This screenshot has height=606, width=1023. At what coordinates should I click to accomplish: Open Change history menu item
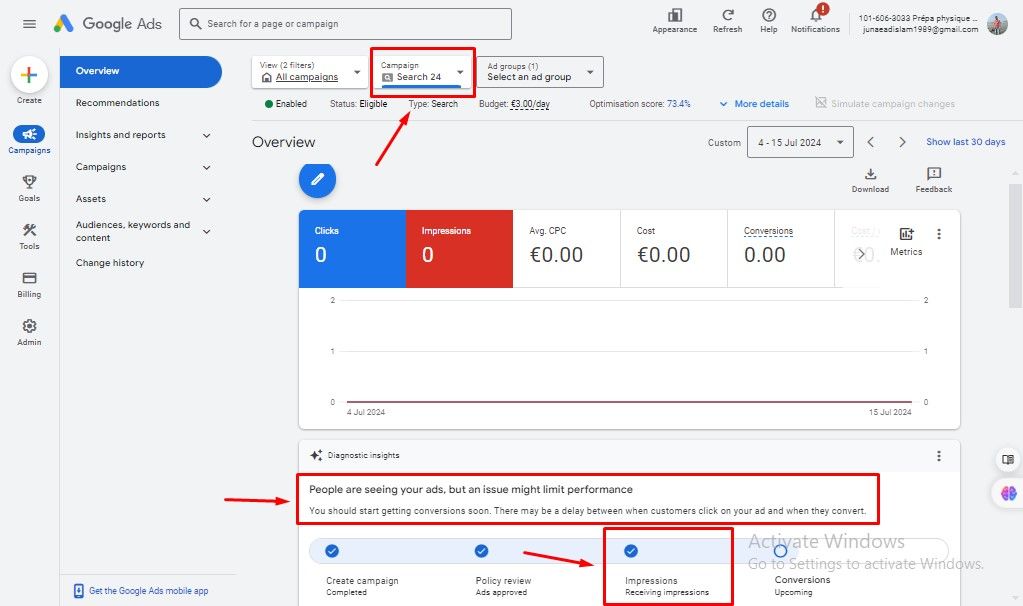(x=110, y=263)
